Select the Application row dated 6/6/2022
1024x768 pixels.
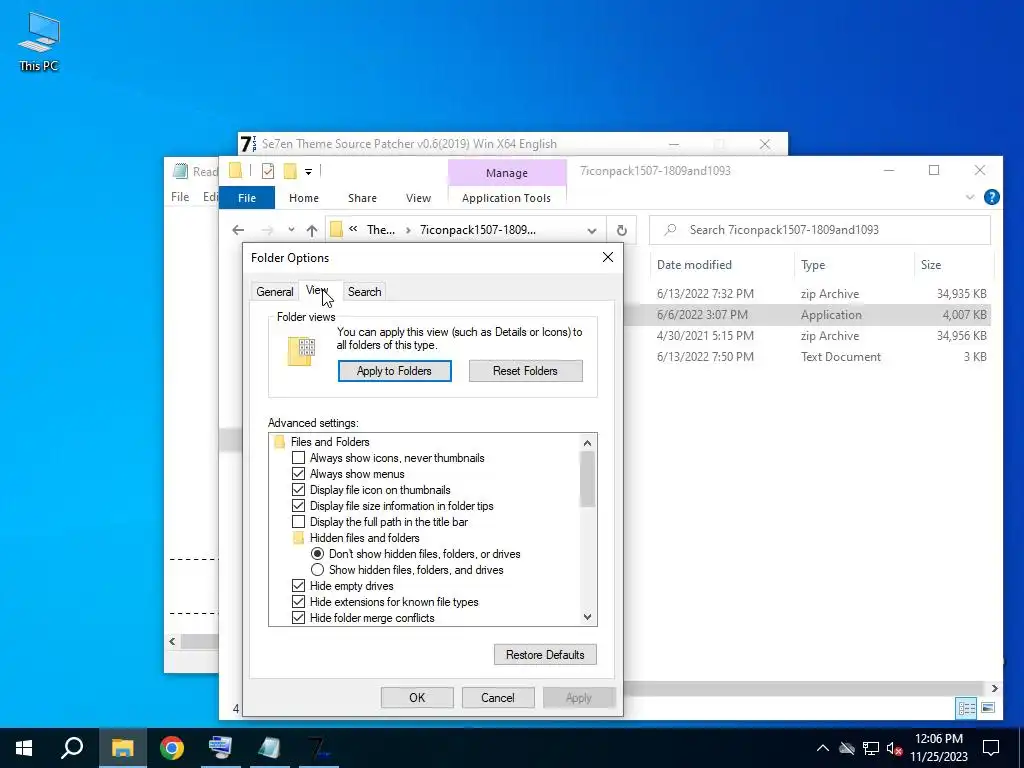coord(807,315)
